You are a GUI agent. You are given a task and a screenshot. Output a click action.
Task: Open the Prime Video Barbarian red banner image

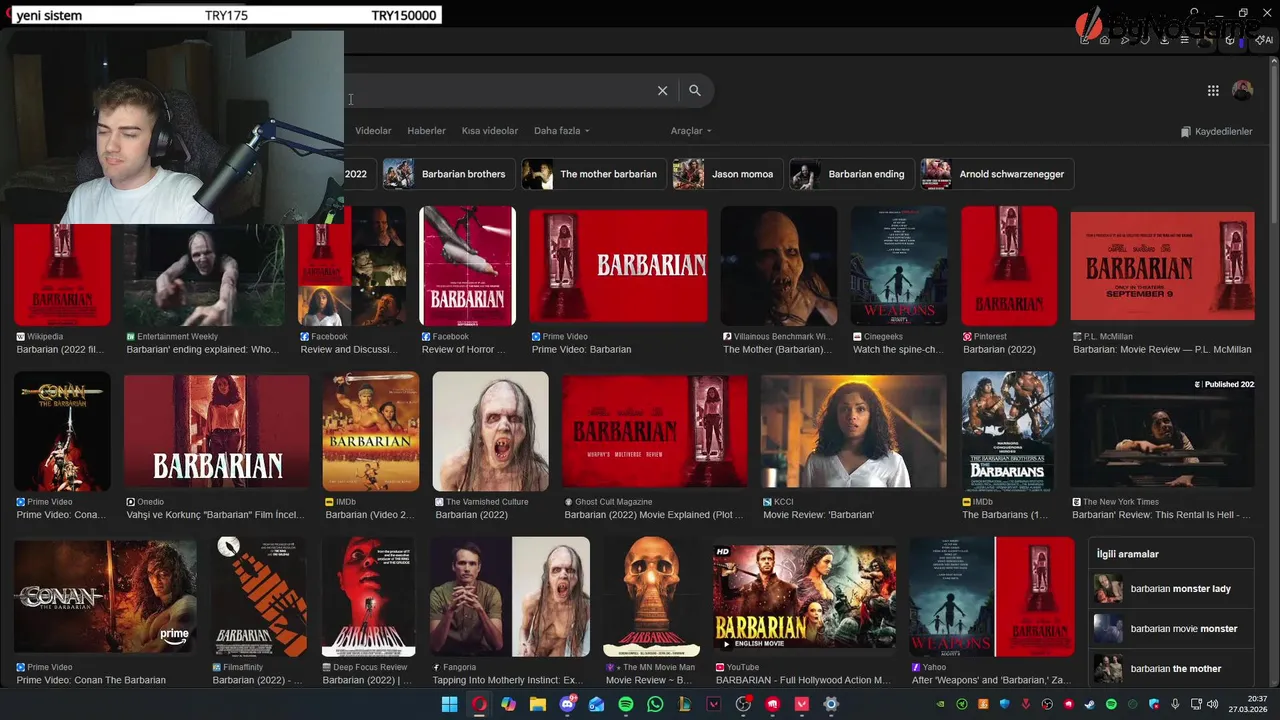[x=618, y=264]
